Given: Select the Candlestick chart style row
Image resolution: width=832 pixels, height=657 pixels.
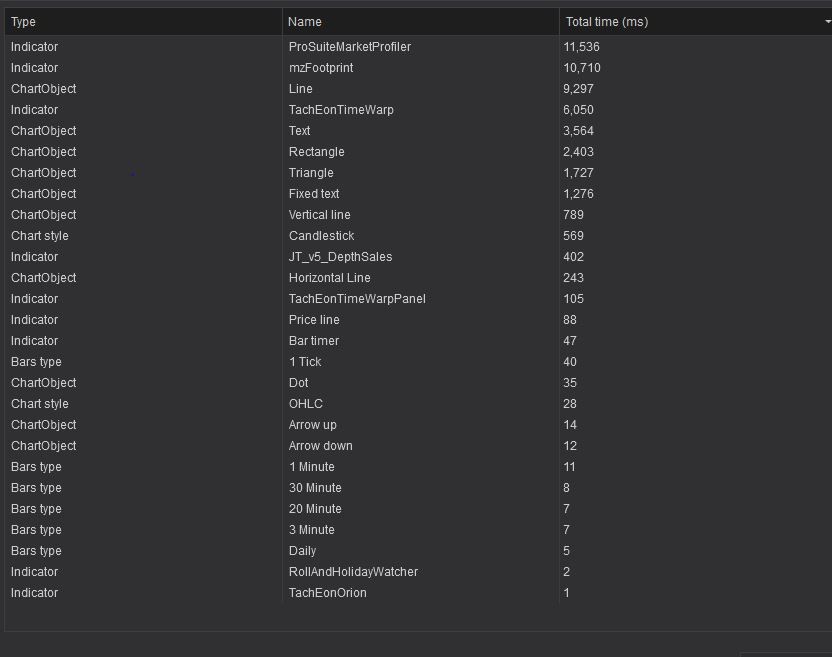Looking at the screenshot, I should click(x=321, y=236).
